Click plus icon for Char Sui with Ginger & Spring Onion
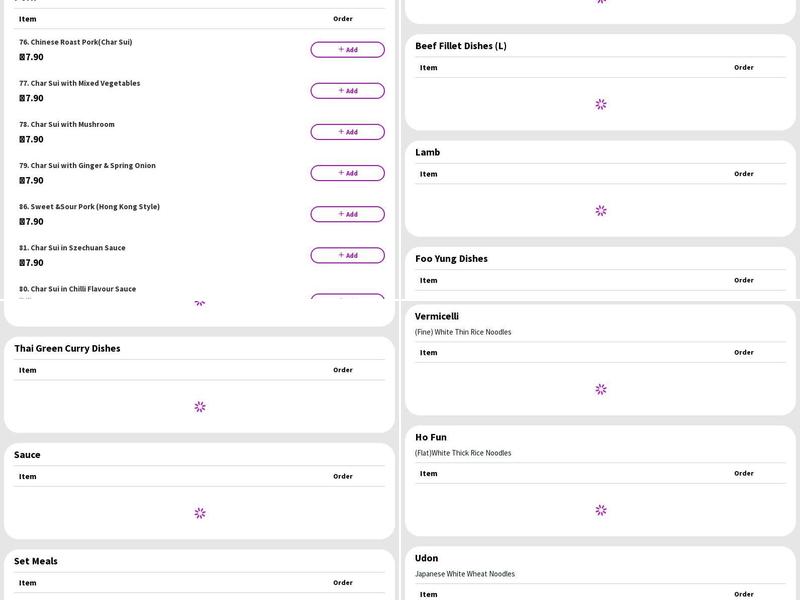This screenshot has height=600, width=800. [341, 173]
